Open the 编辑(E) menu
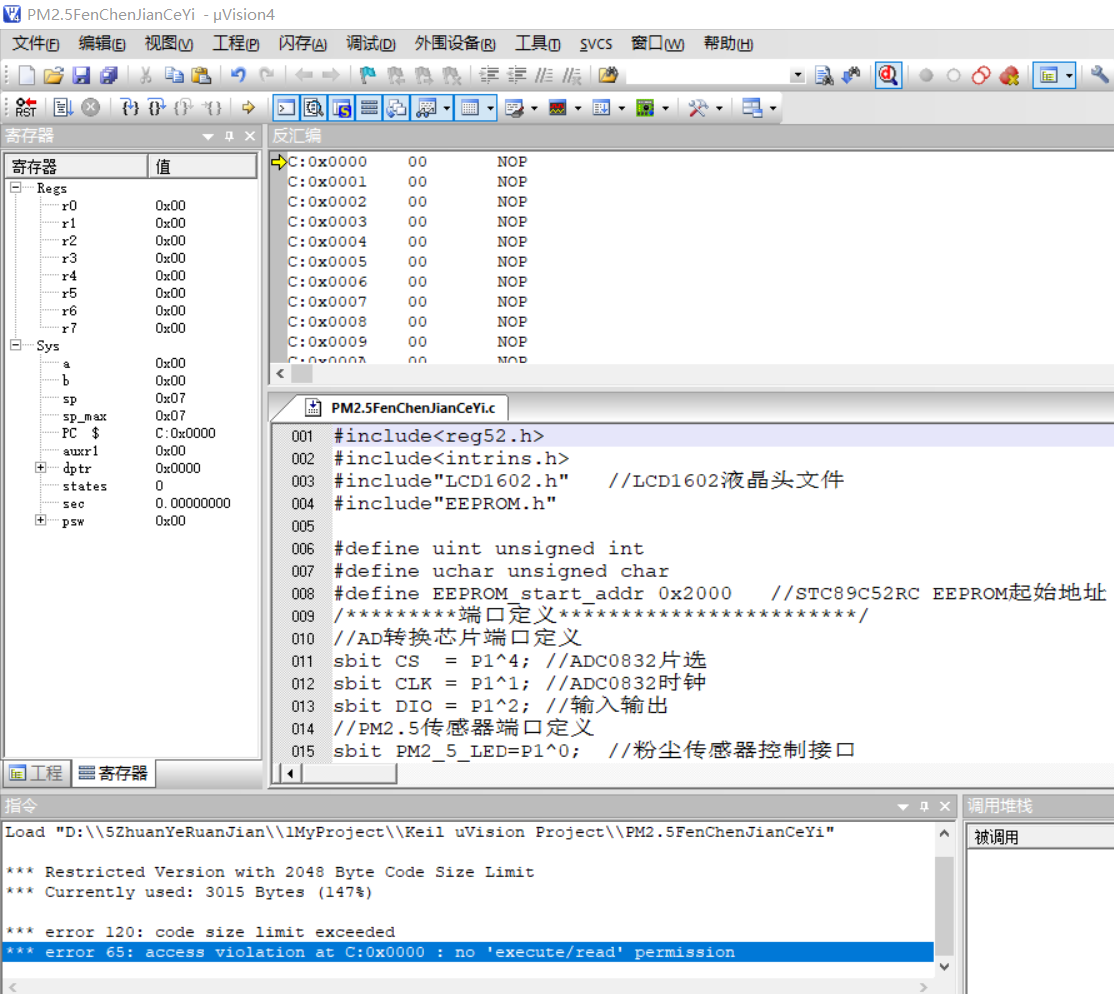Viewport: 1114px width, 994px height. (x=102, y=44)
